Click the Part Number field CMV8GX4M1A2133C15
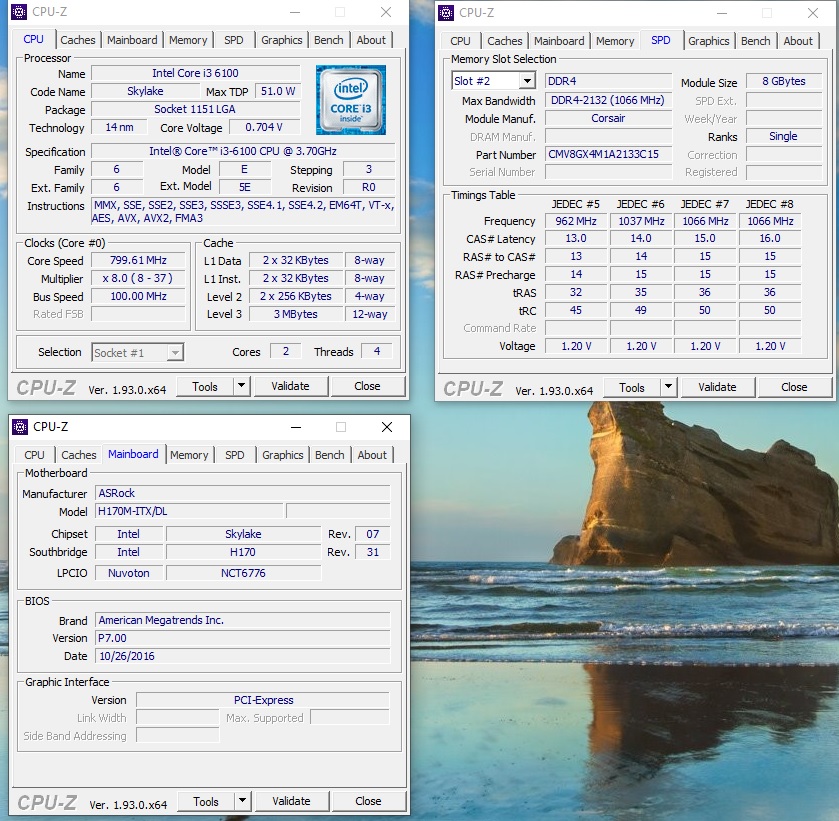The width and height of the screenshot is (839, 821). (x=608, y=154)
